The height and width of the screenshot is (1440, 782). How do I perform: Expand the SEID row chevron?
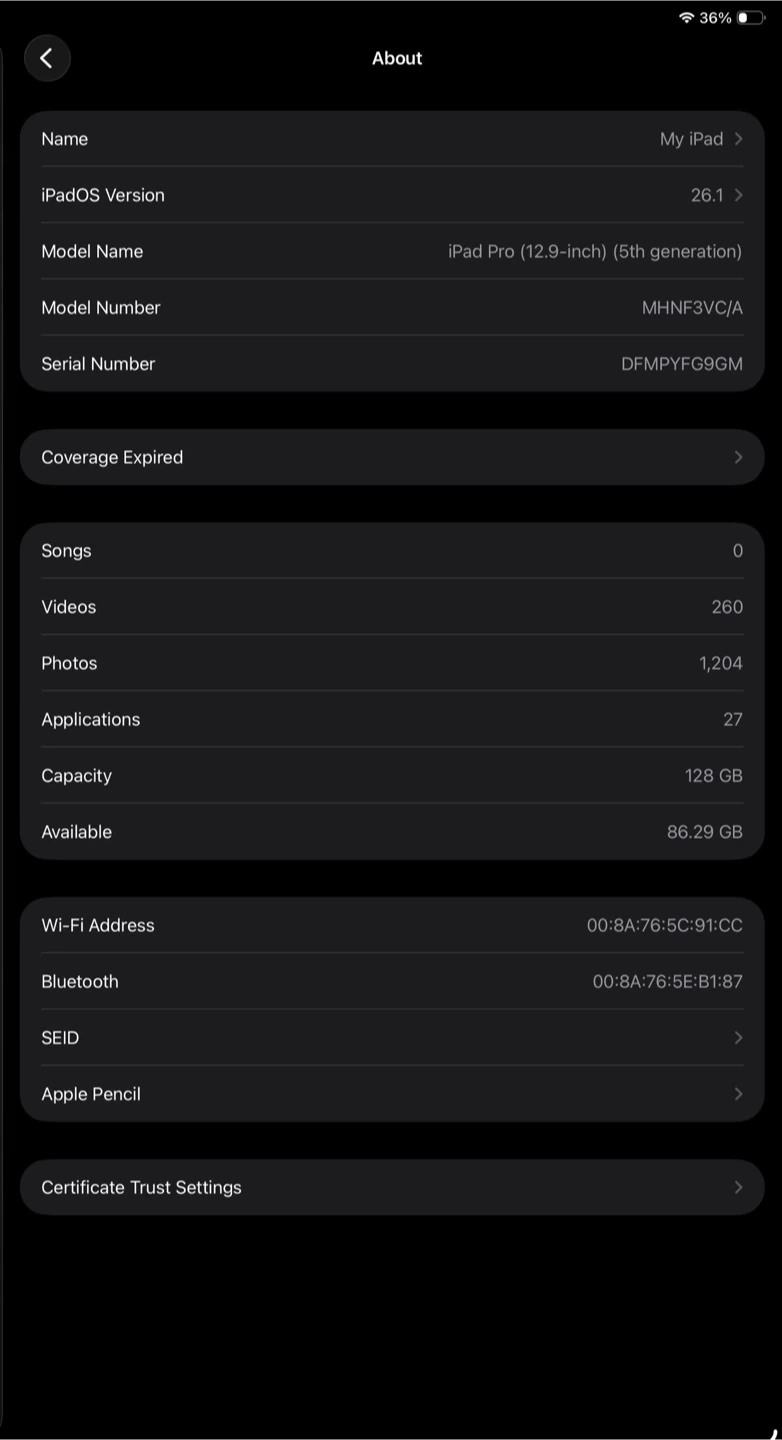738,1038
